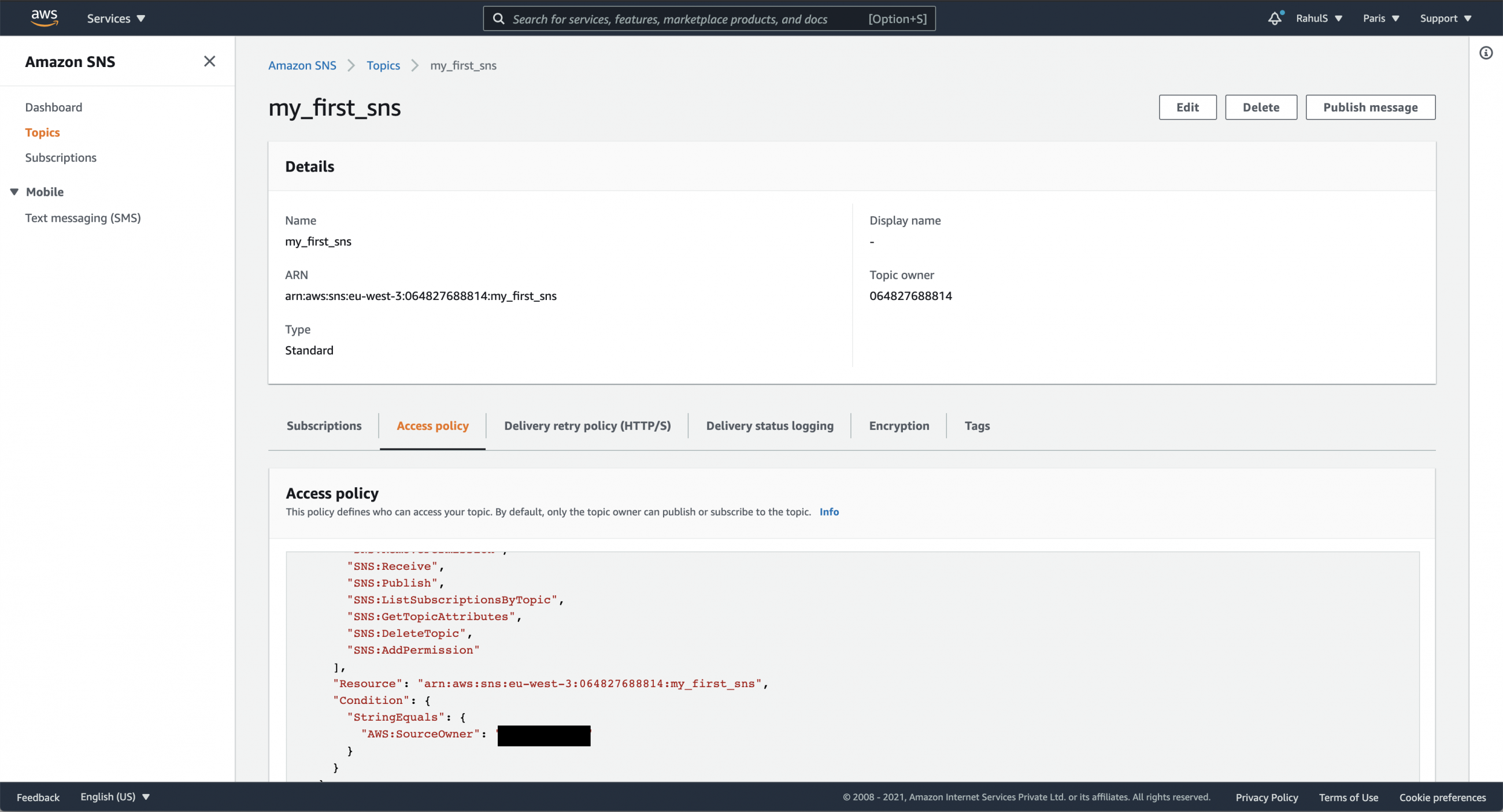
Task: Open the Services menu
Action: (116, 18)
